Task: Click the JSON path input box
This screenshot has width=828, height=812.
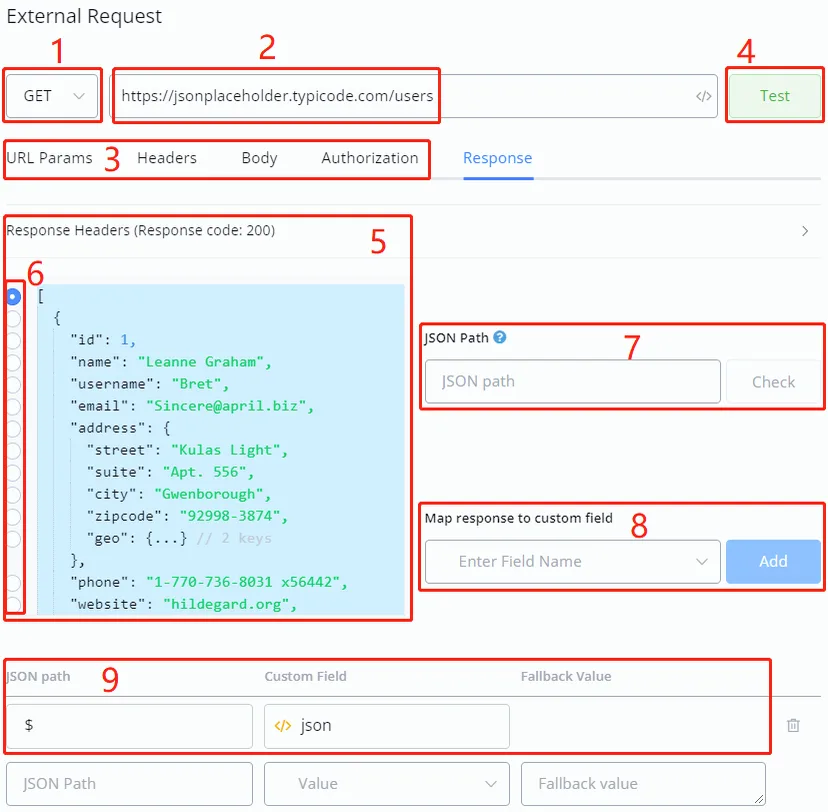Action: point(572,382)
